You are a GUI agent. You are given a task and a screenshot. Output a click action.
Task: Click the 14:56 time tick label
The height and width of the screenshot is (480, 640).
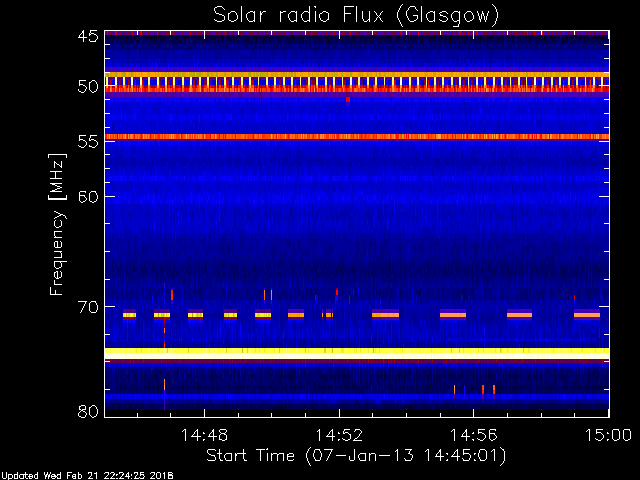click(473, 435)
